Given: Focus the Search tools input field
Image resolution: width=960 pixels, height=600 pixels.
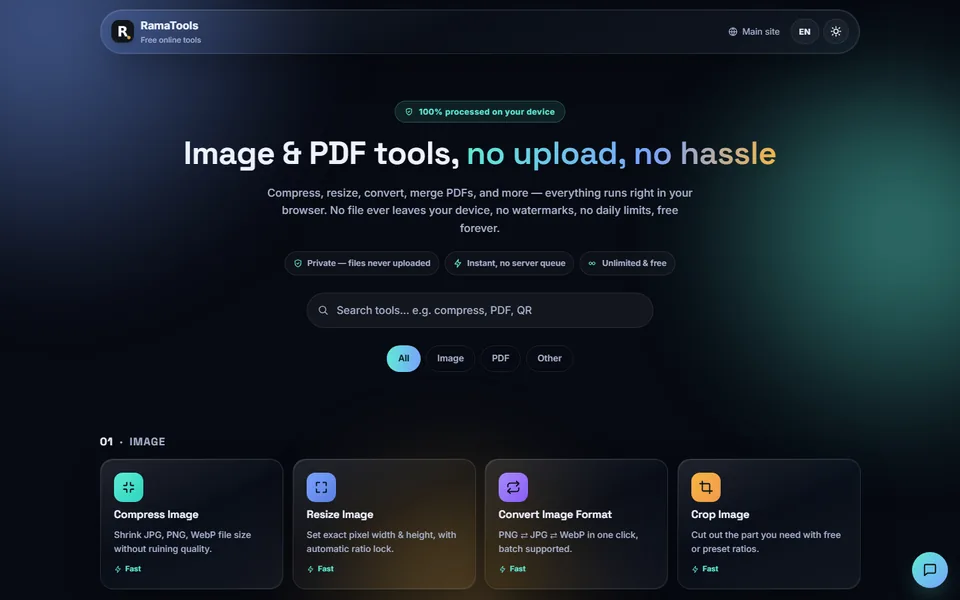Looking at the screenshot, I should (x=480, y=310).
